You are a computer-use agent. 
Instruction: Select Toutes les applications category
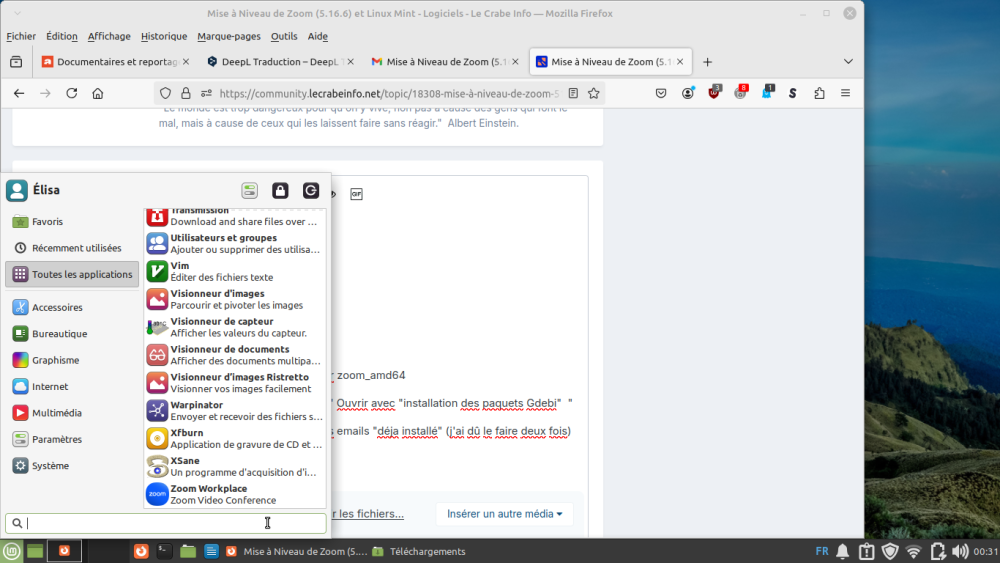point(71,274)
